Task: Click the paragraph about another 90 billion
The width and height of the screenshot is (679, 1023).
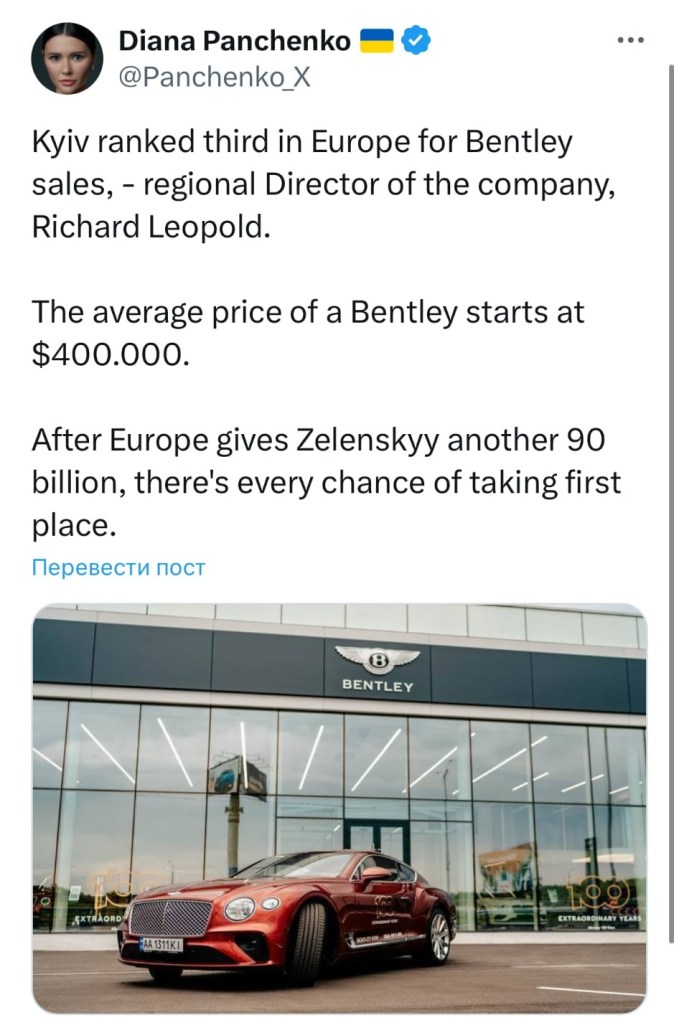Action: pos(326,482)
